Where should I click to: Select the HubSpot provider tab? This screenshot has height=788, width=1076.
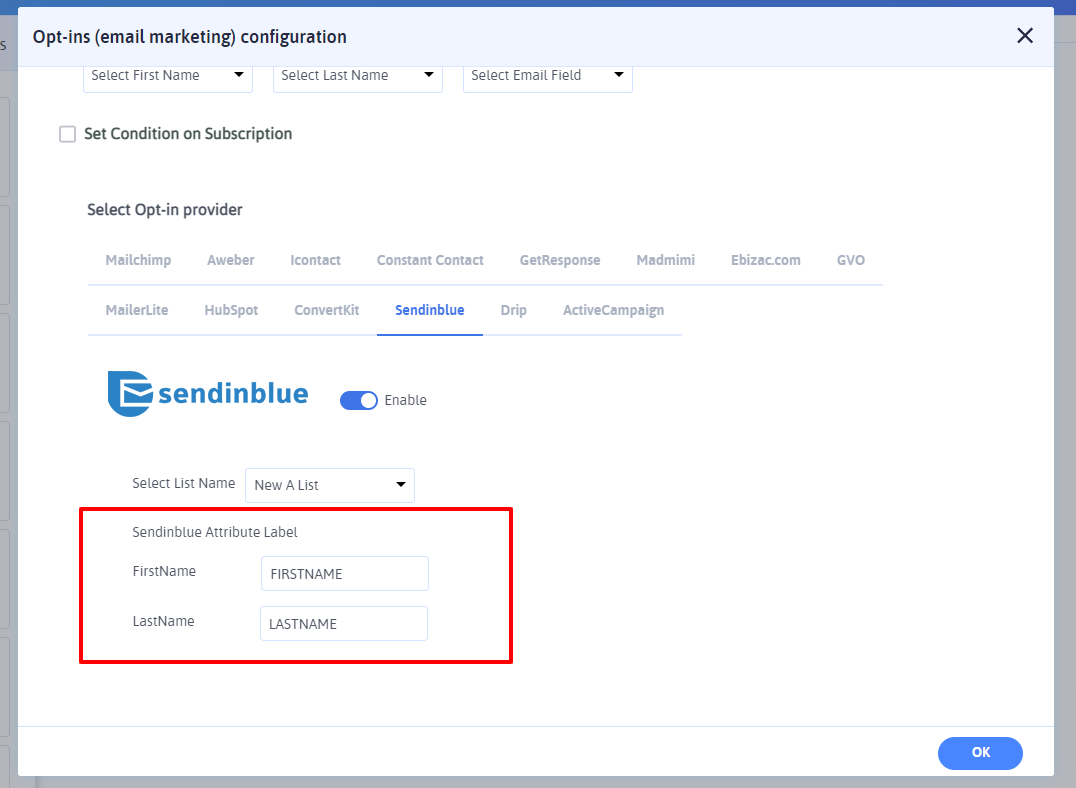click(231, 310)
